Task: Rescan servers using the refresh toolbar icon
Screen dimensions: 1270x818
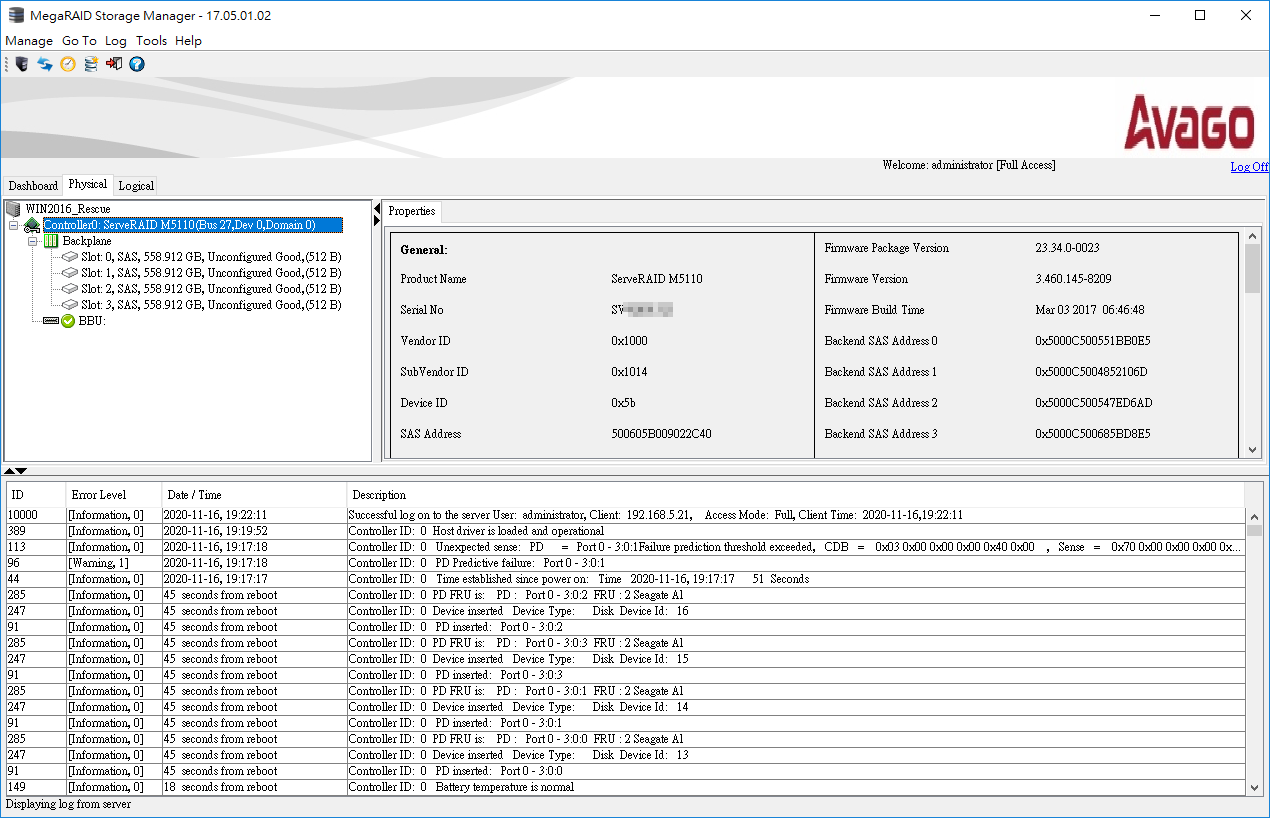Action: 44,64
